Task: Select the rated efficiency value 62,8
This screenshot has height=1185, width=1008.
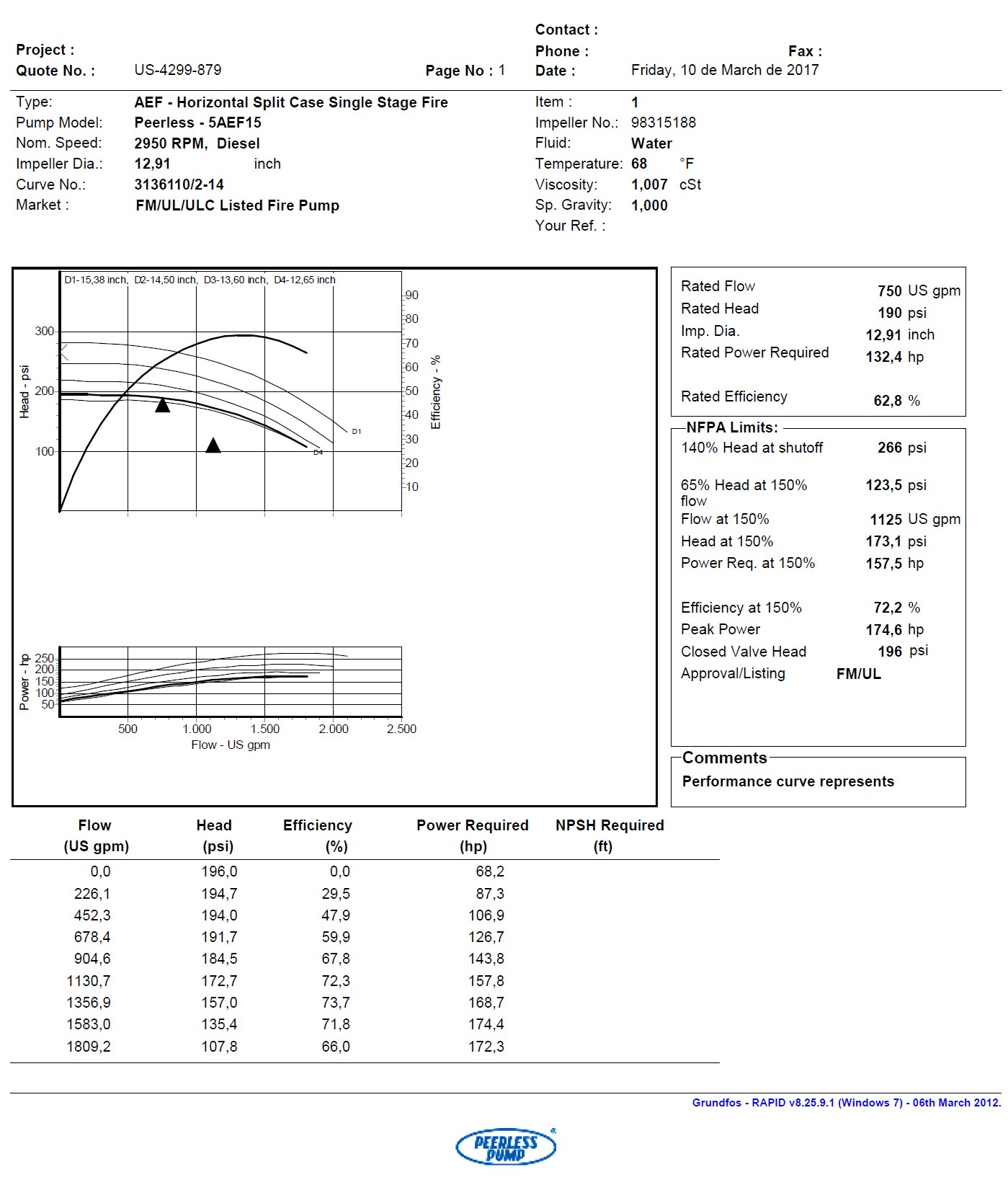Action: pos(888,401)
